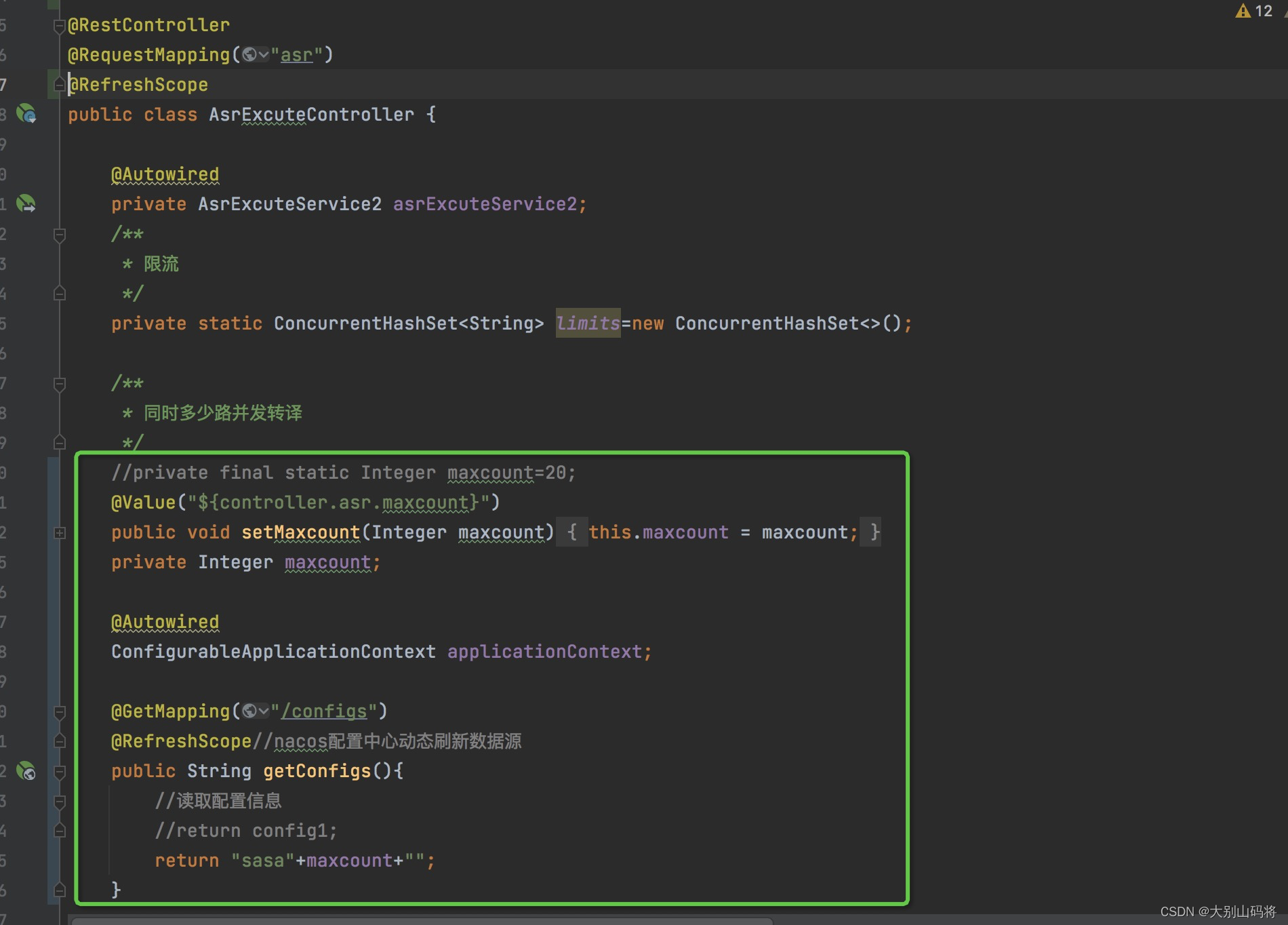Click the second @Autowired annotation above applicationContext
This screenshot has width=1288, height=925.
coord(165,622)
